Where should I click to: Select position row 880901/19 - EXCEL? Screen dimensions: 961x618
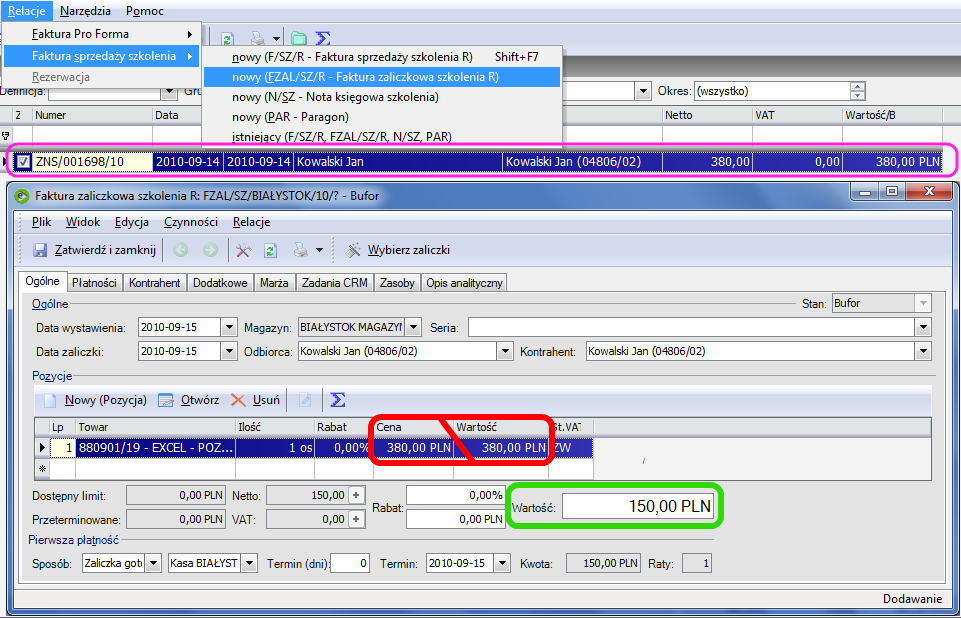click(x=314, y=448)
